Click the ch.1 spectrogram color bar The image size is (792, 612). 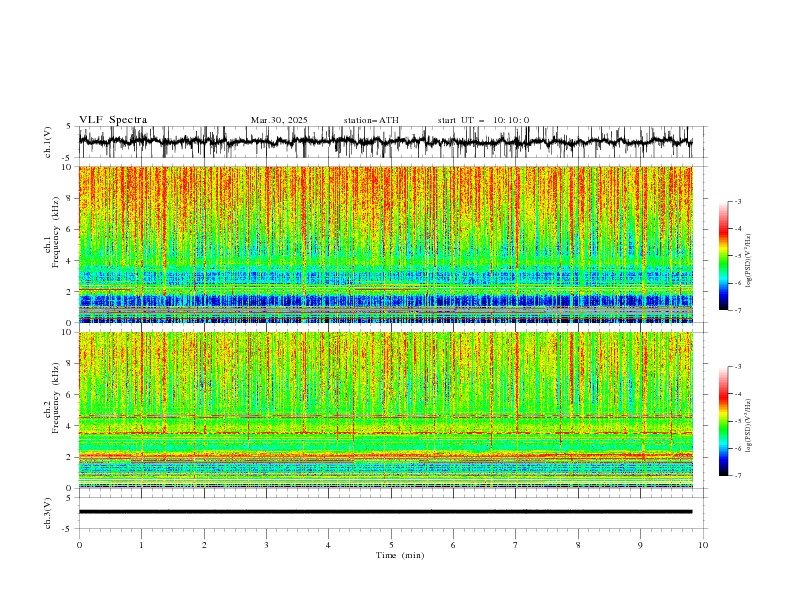723,256
